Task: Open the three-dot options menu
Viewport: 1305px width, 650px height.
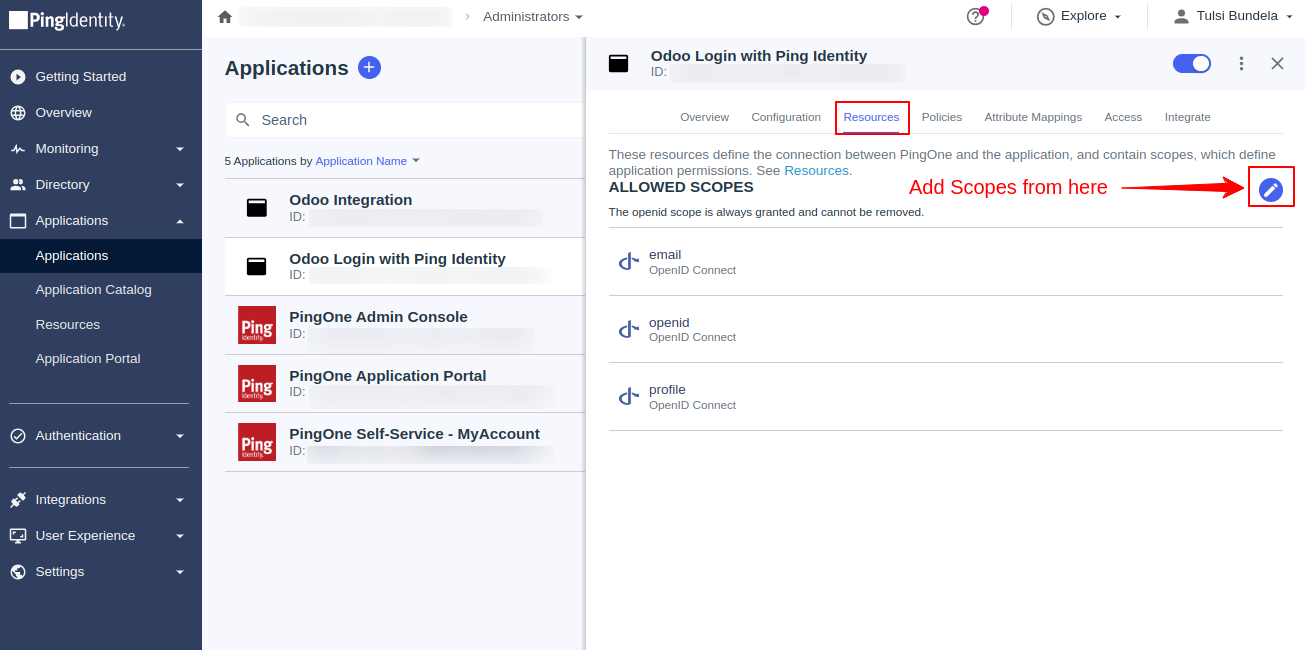Action: click(x=1241, y=63)
